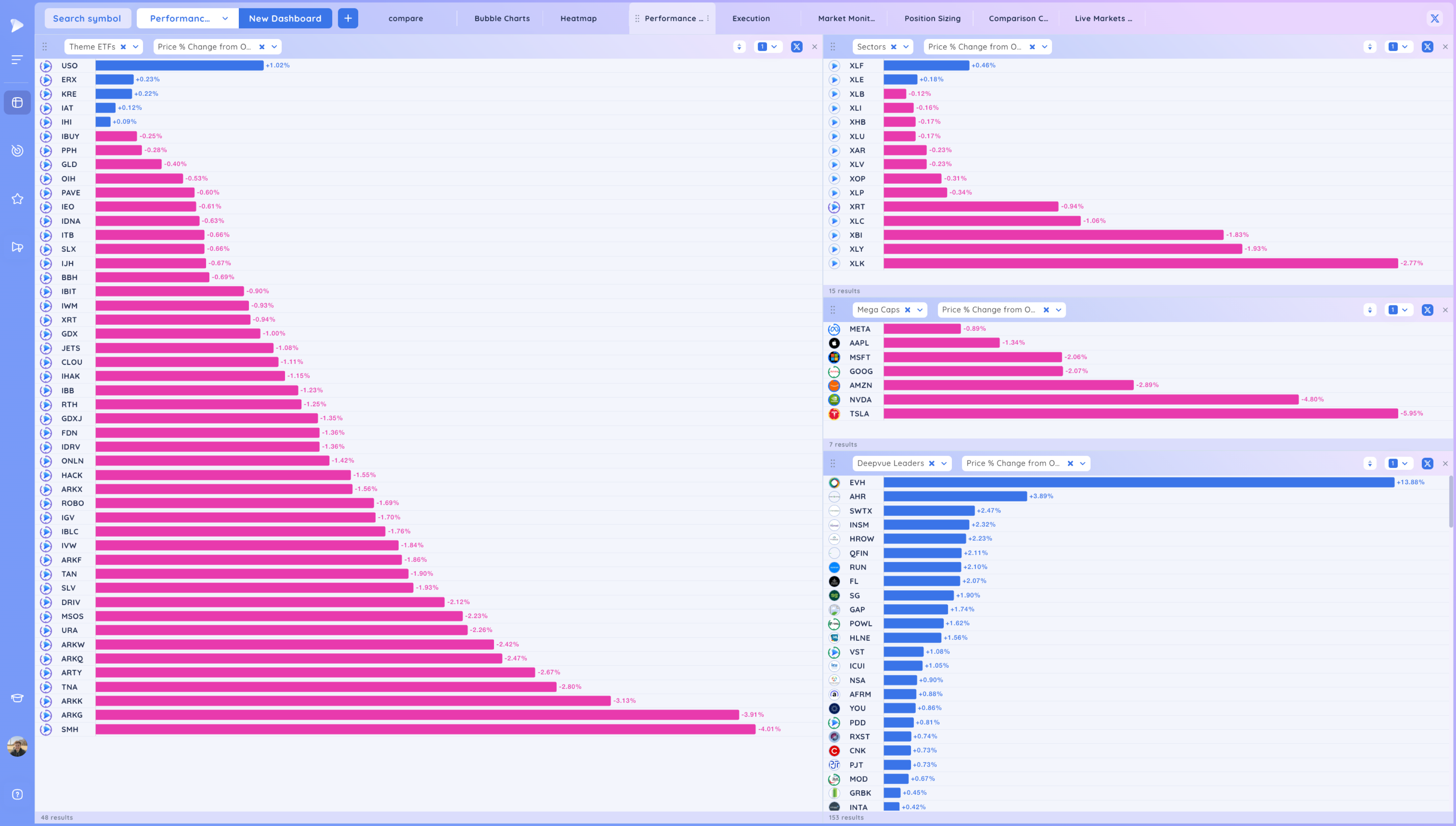Open the column count dropdown in Sectors
The image size is (1456, 826).
tap(1399, 47)
